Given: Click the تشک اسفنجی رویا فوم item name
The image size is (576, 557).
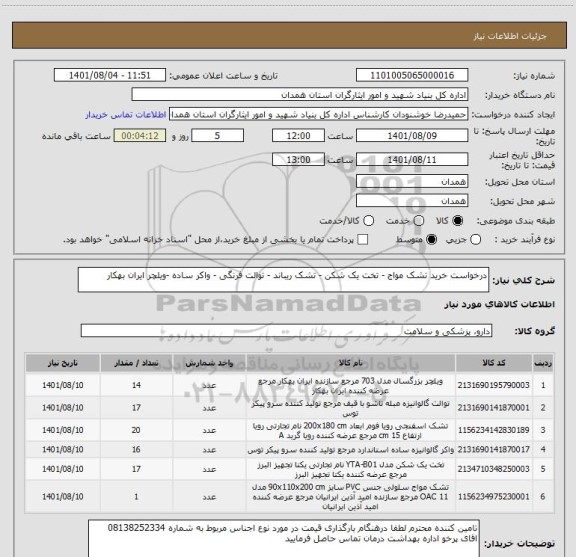Looking at the screenshot, I should pyautogui.click(x=350, y=430).
